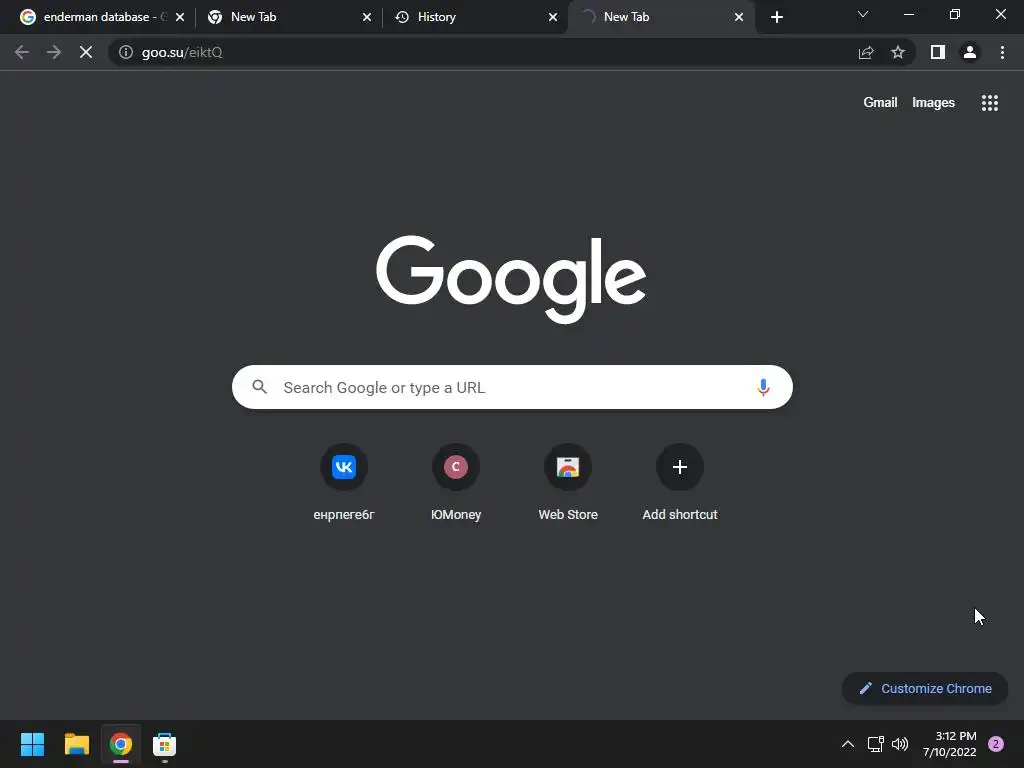The image size is (1024, 768).
Task: Open File Explorer from taskbar
Action: [76, 744]
